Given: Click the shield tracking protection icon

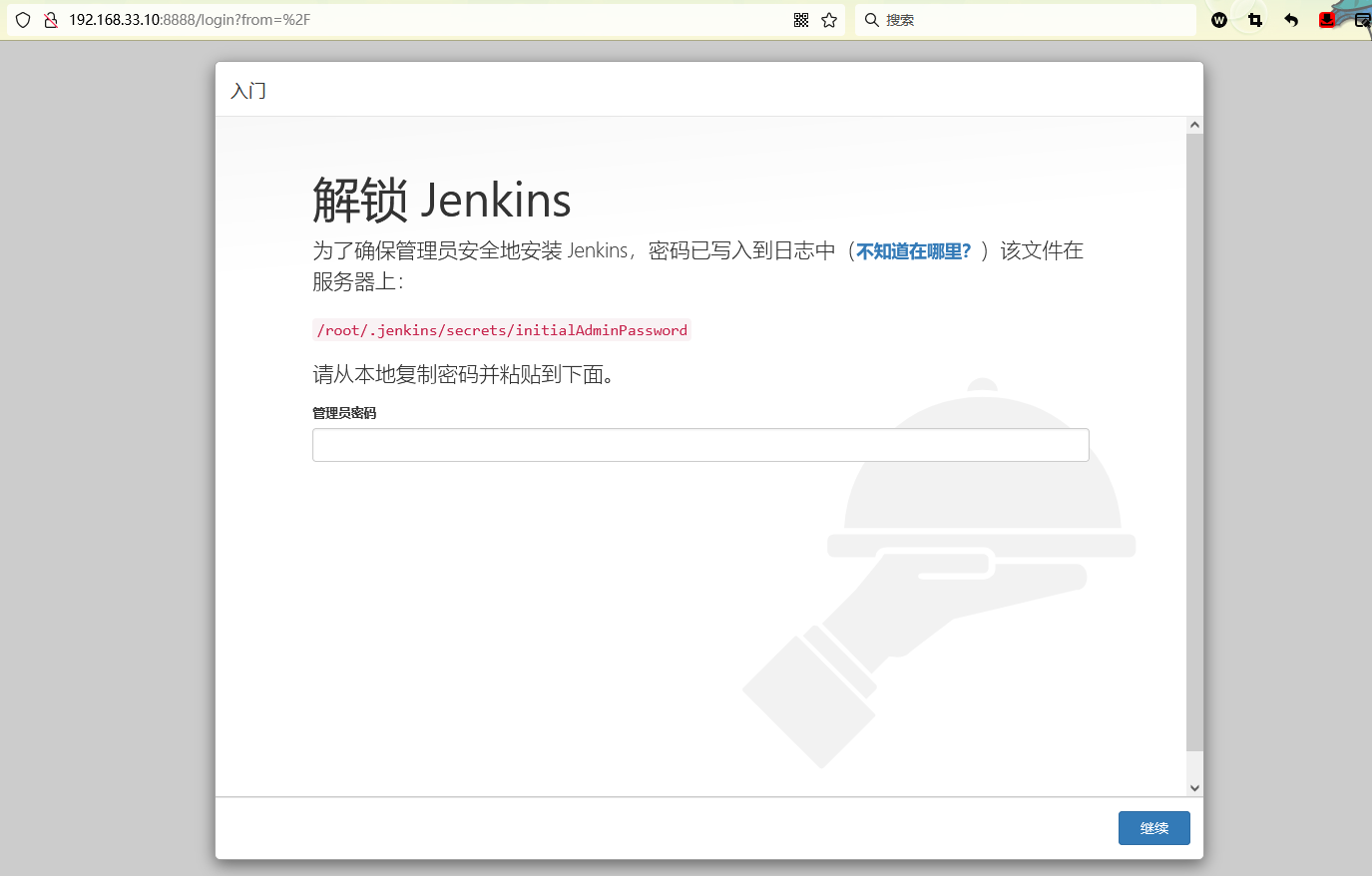Looking at the screenshot, I should (x=23, y=20).
